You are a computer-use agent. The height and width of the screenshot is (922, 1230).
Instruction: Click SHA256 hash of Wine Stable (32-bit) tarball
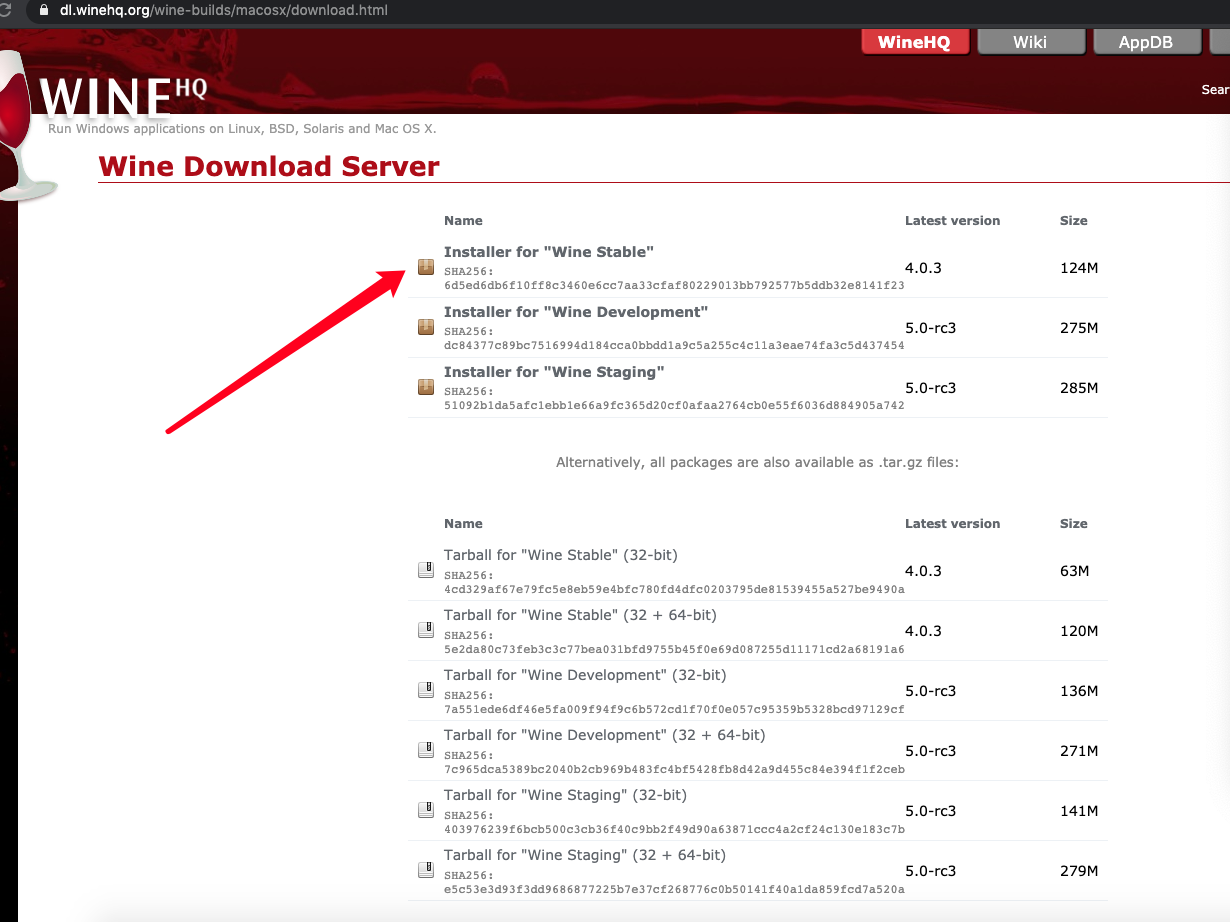click(x=674, y=589)
